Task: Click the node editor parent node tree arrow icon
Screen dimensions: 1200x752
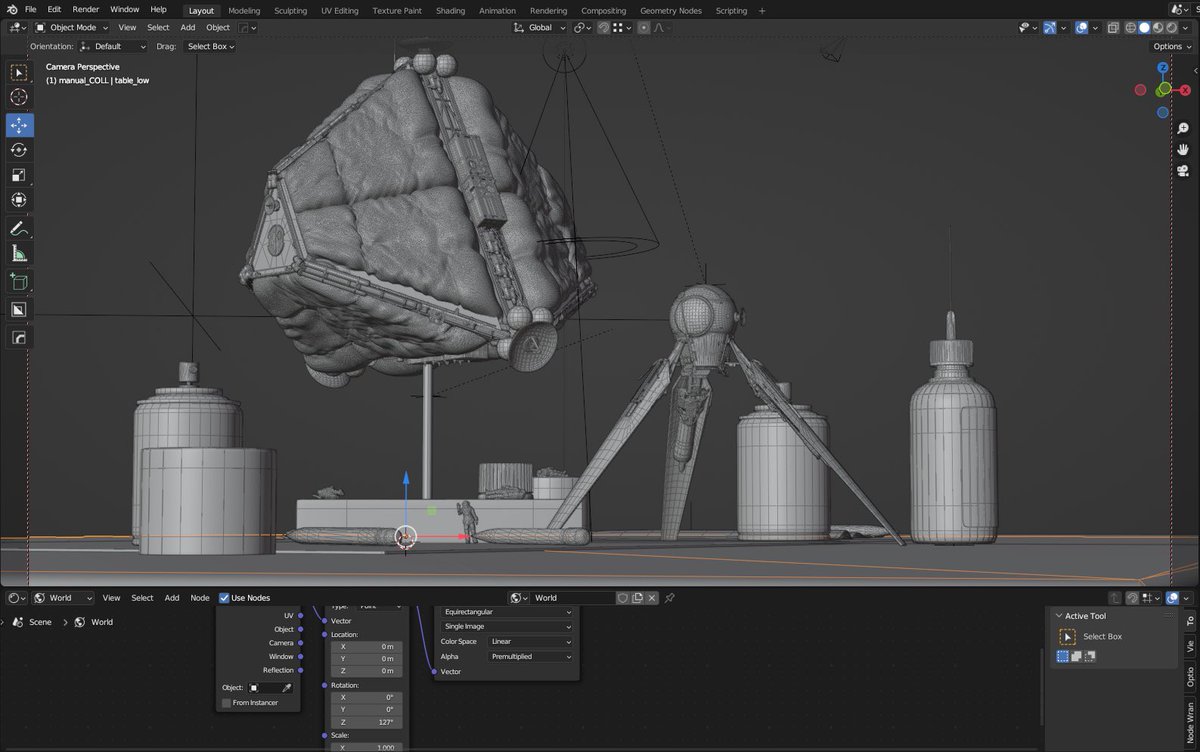Action: point(1115,598)
